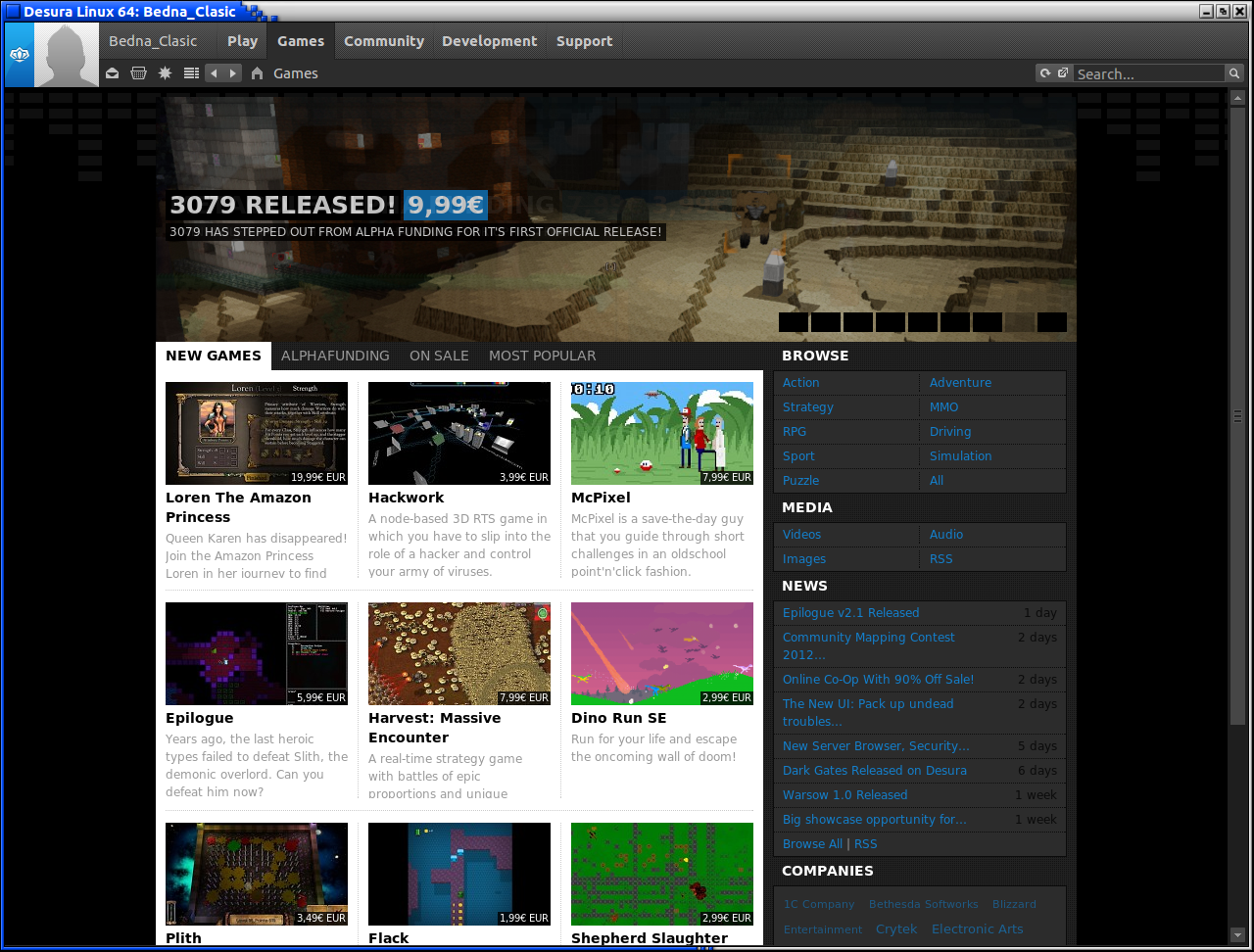Screen dimensions: 1254x952
Task: Browse the Strategy category
Action: [808, 407]
